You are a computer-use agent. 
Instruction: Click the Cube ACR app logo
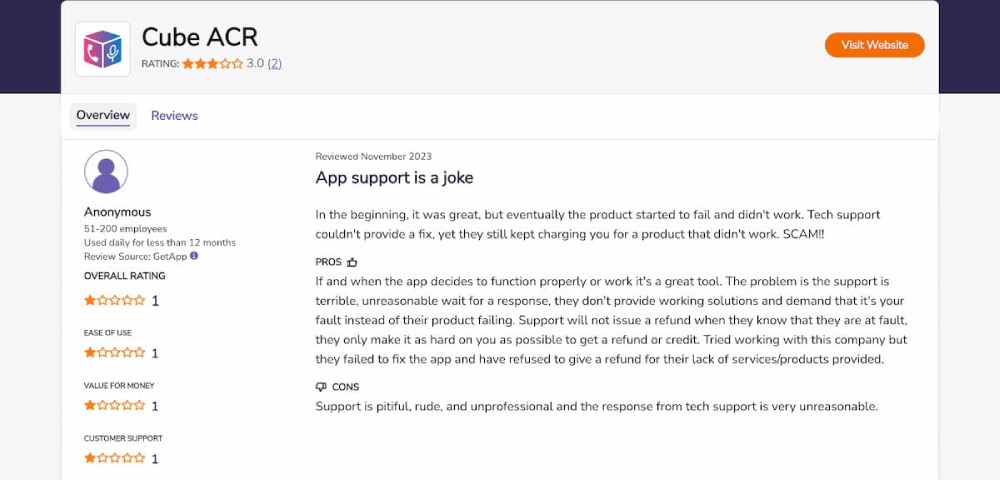[x=103, y=49]
